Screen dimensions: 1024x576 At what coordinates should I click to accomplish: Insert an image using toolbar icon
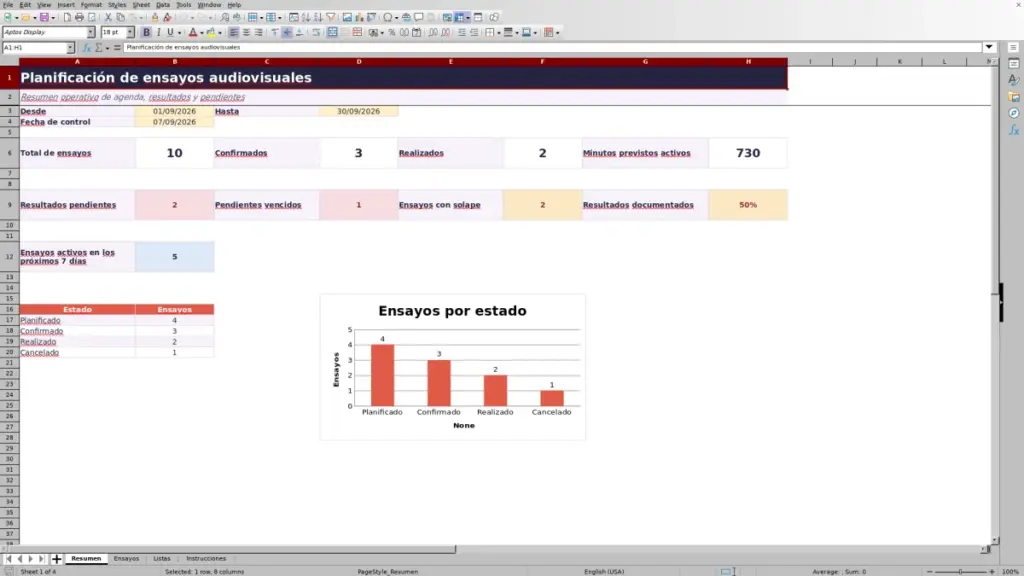pos(347,18)
